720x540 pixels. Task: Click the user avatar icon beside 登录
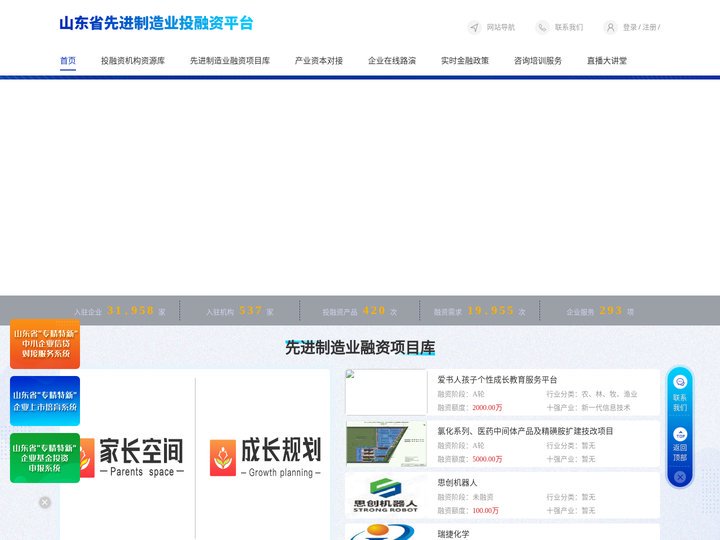pyautogui.click(x=610, y=27)
